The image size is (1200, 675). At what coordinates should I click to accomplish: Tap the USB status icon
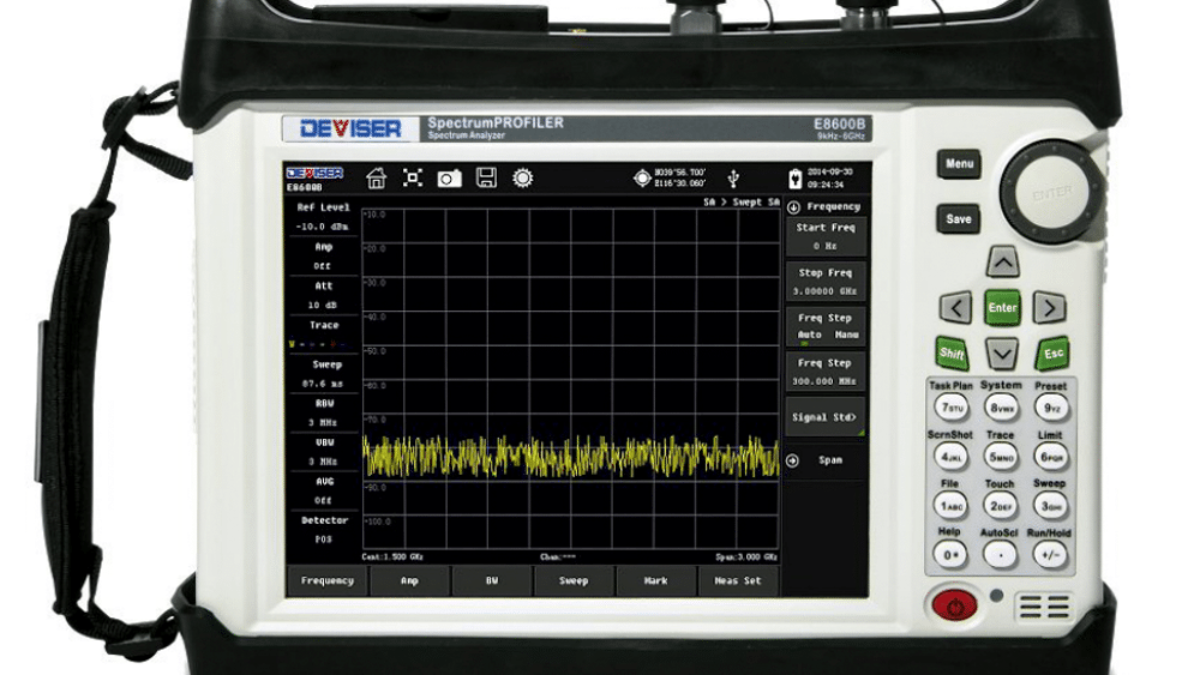pyautogui.click(x=735, y=178)
